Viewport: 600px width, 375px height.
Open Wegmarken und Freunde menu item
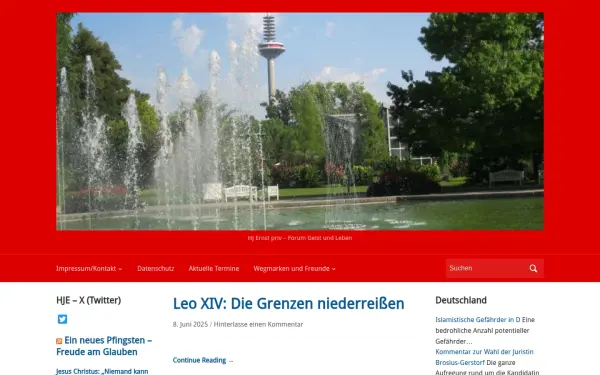(291, 269)
